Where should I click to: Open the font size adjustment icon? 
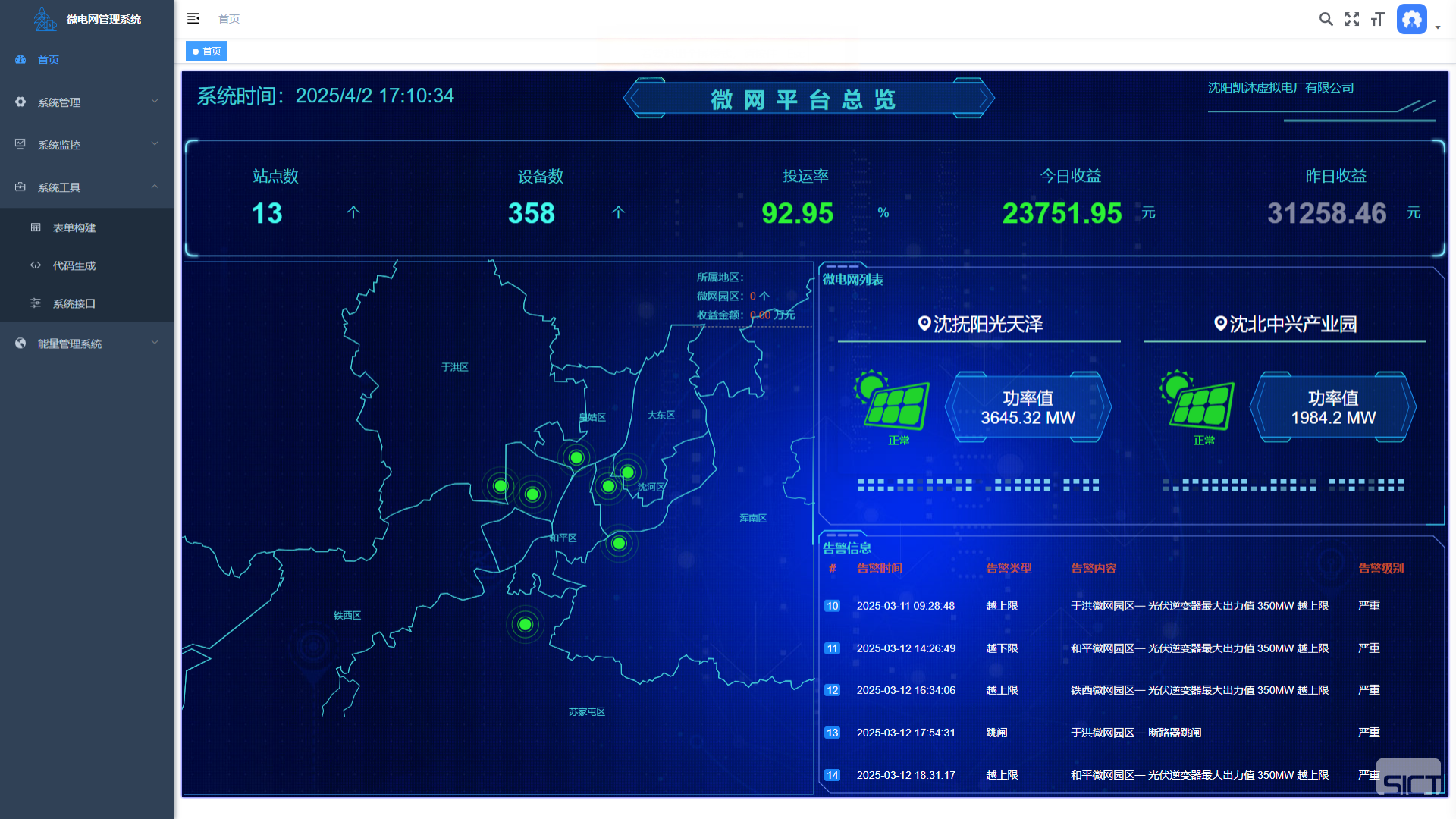tap(1378, 19)
